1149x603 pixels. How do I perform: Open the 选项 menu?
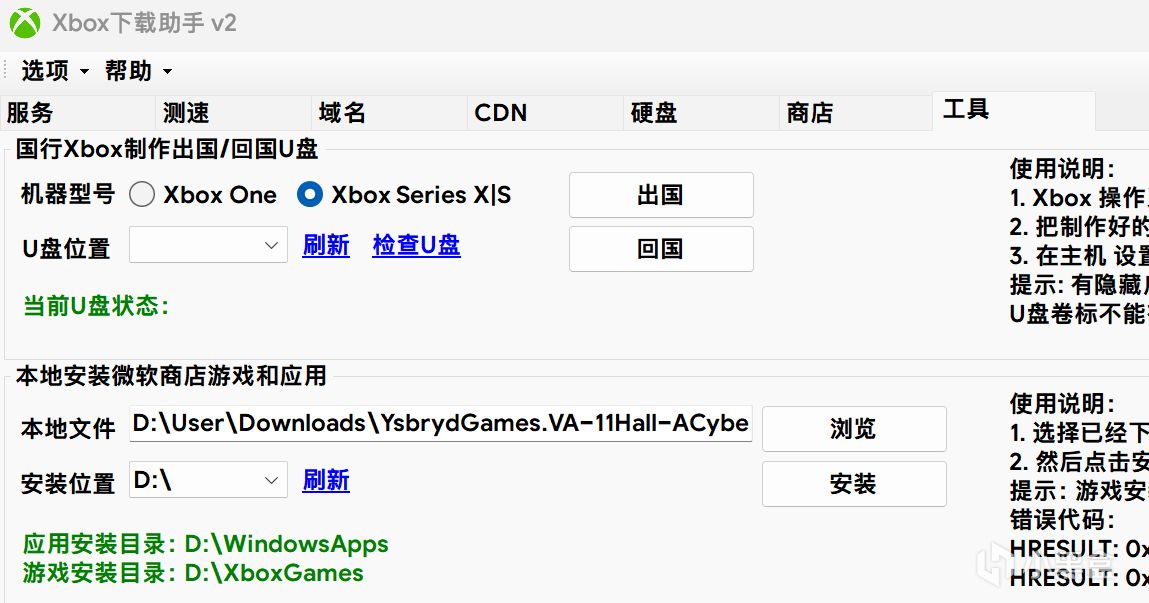click(54, 71)
